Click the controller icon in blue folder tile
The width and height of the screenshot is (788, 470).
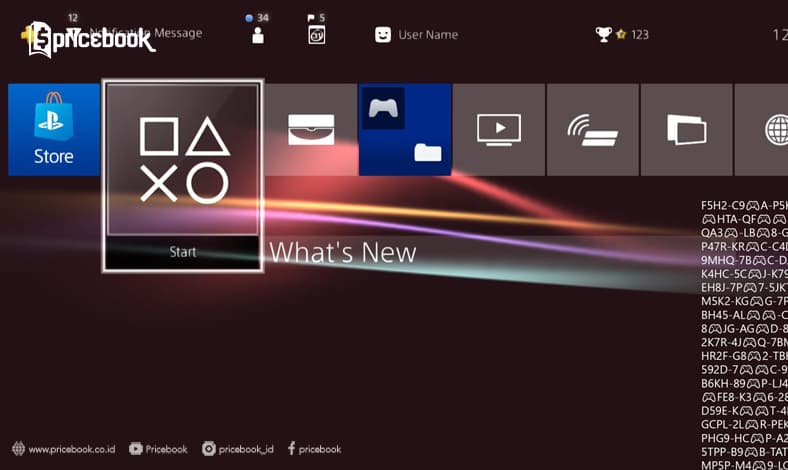pyautogui.click(x=383, y=108)
